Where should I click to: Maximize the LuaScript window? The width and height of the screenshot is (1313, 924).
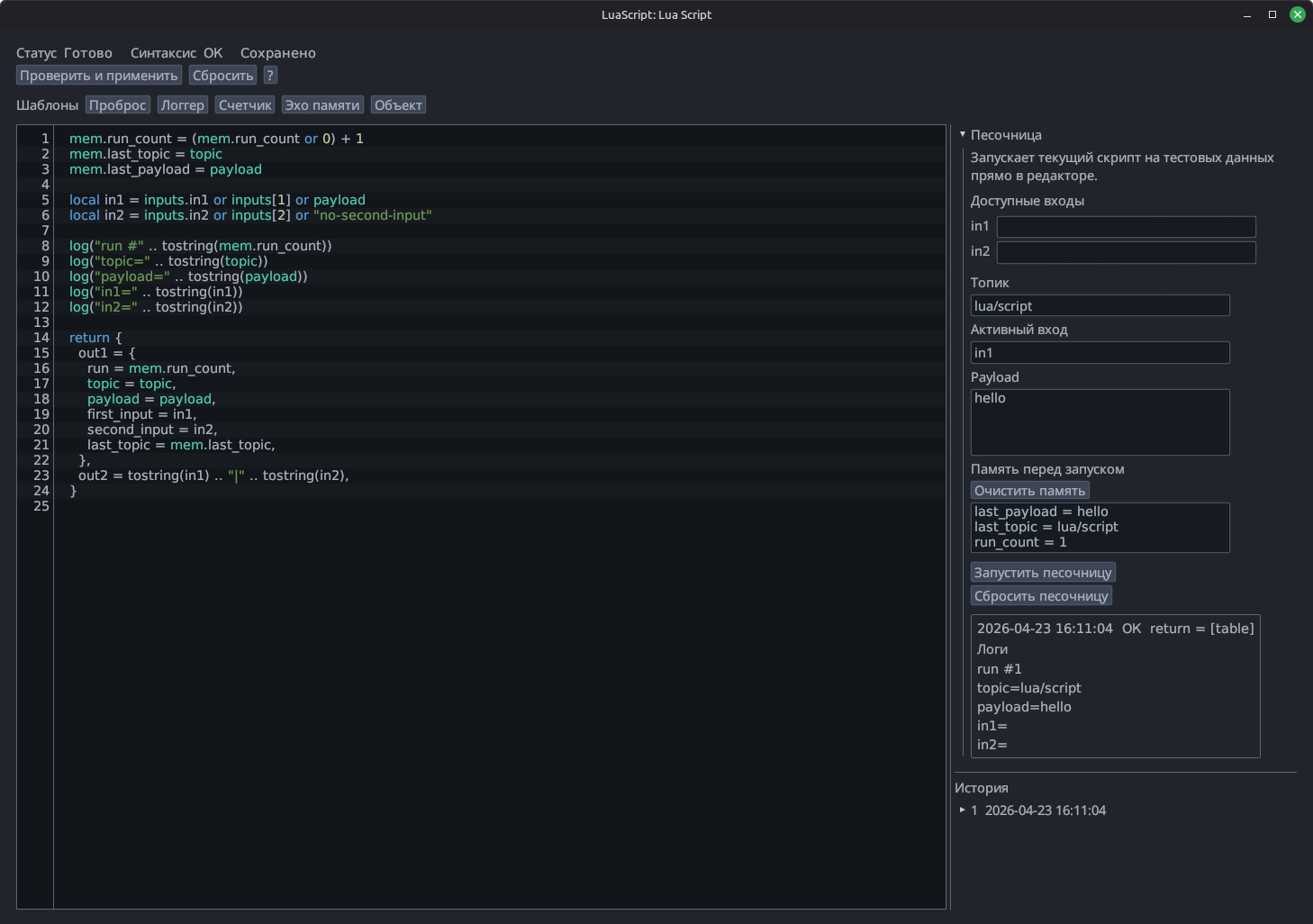pos(1272,14)
